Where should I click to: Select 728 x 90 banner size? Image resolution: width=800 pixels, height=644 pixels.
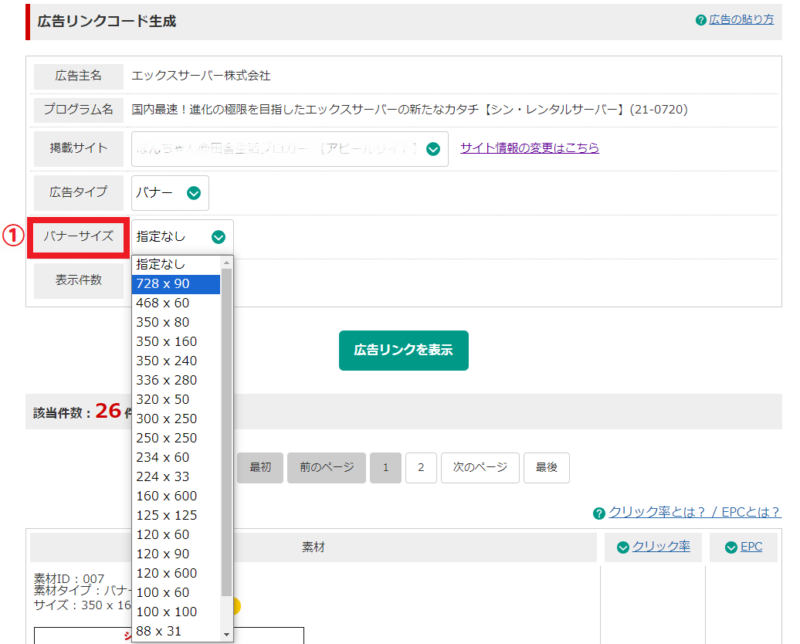coord(177,284)
